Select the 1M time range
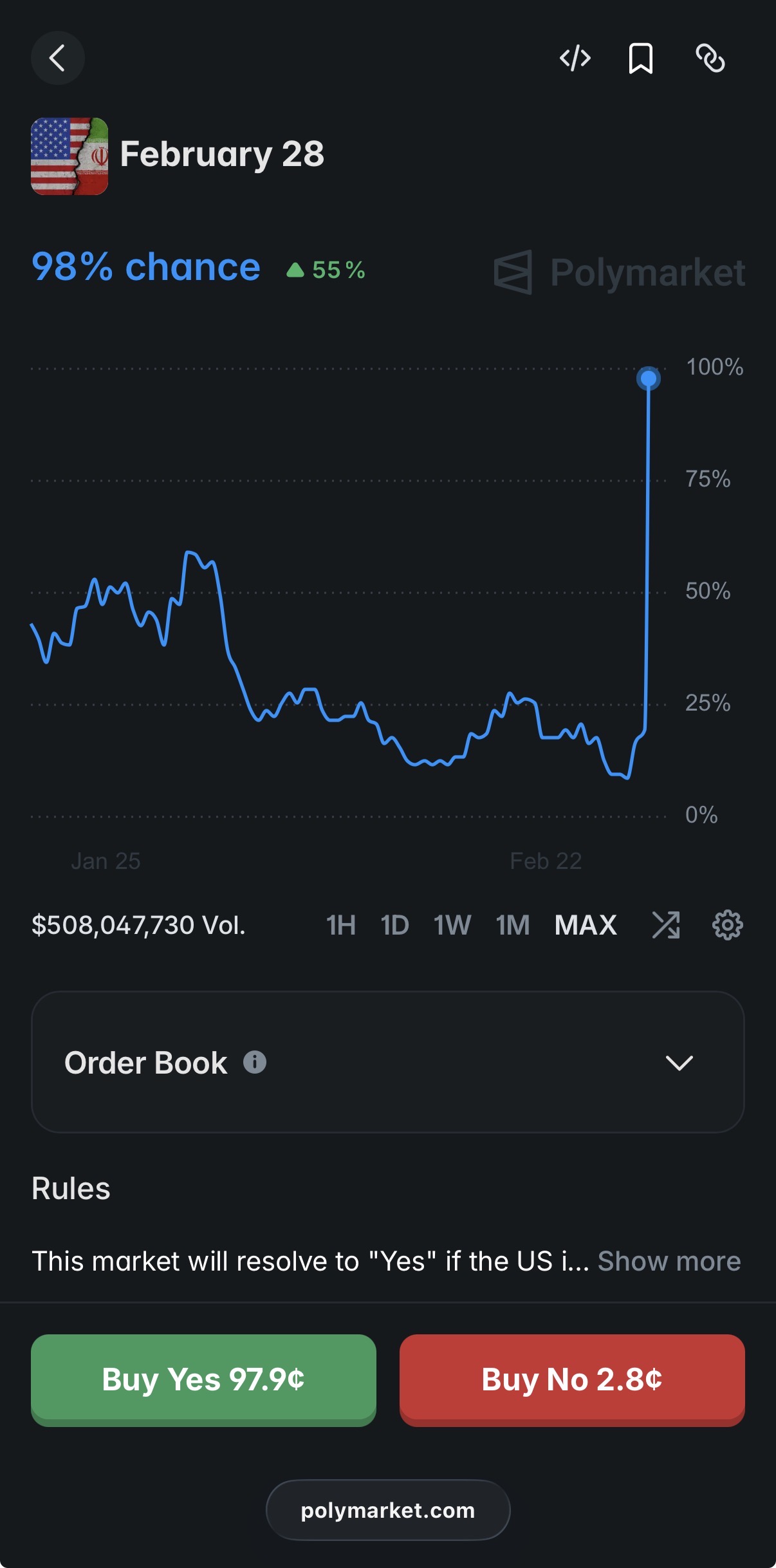 [x=512, y=925]
